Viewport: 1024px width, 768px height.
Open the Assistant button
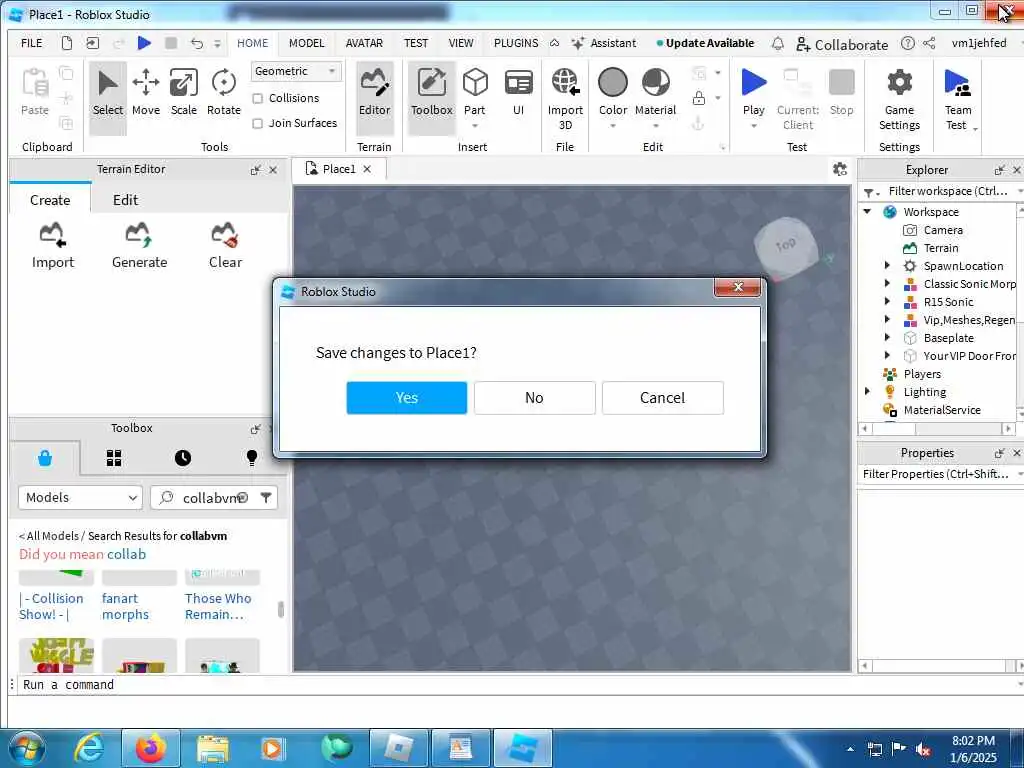tap(603, 43)
